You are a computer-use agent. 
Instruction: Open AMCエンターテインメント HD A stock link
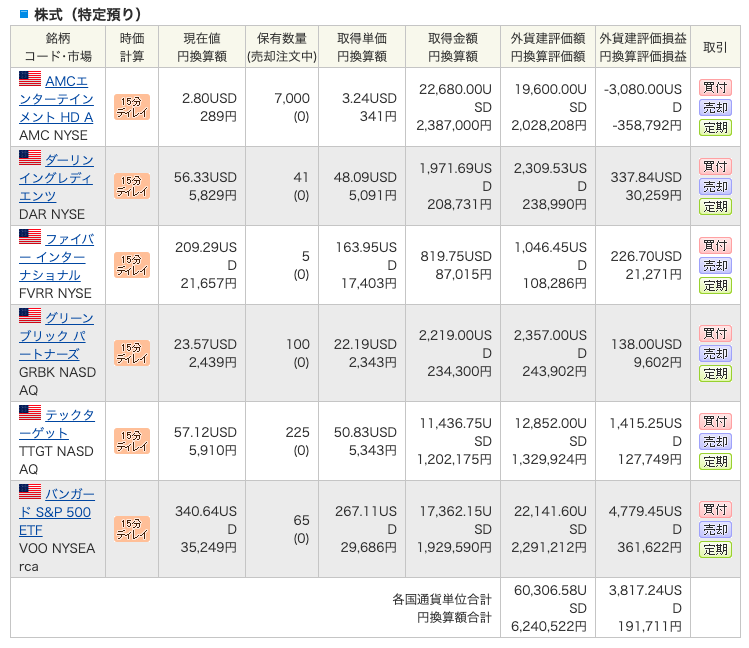point(56,99)
